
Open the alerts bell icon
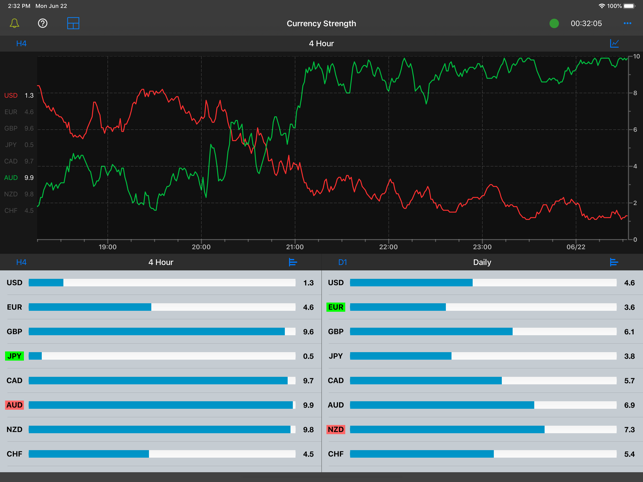pos(15,23)
